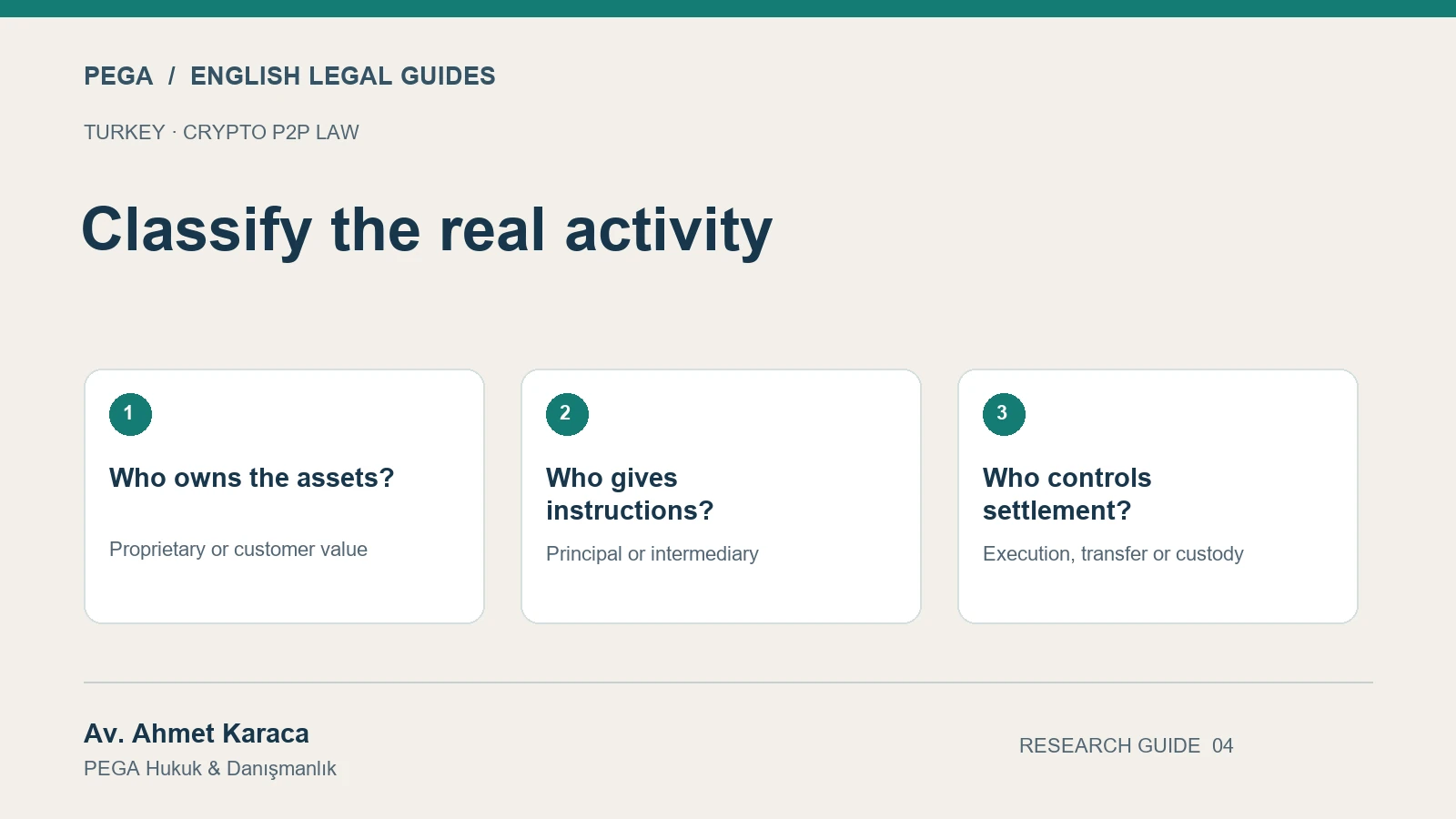
Task: Click 'ENGLISH LEGAL GUIDES' breadcrumb label
Action: (x=343, y=76)
